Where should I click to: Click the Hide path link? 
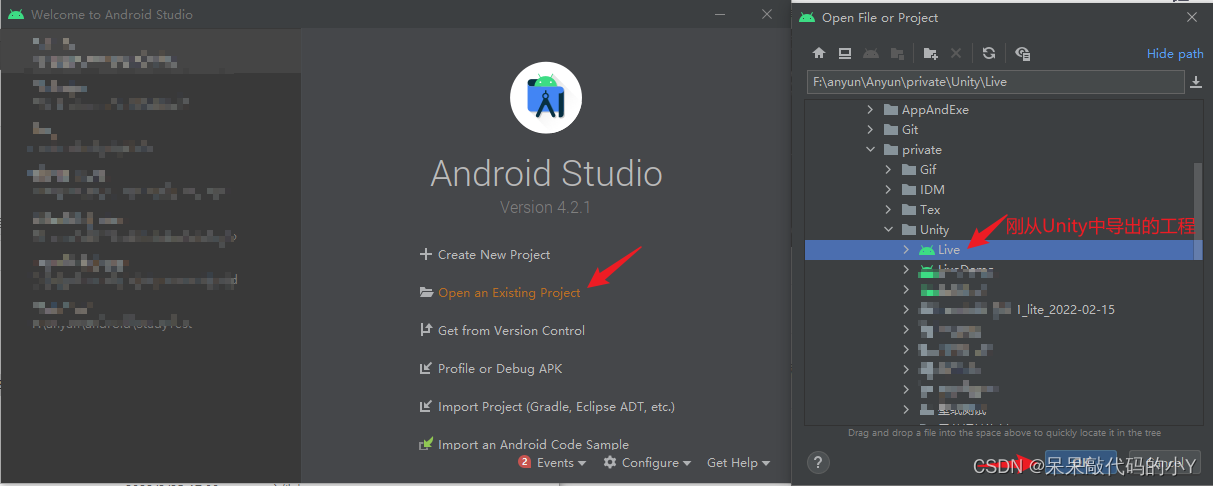click(1175, 54)
